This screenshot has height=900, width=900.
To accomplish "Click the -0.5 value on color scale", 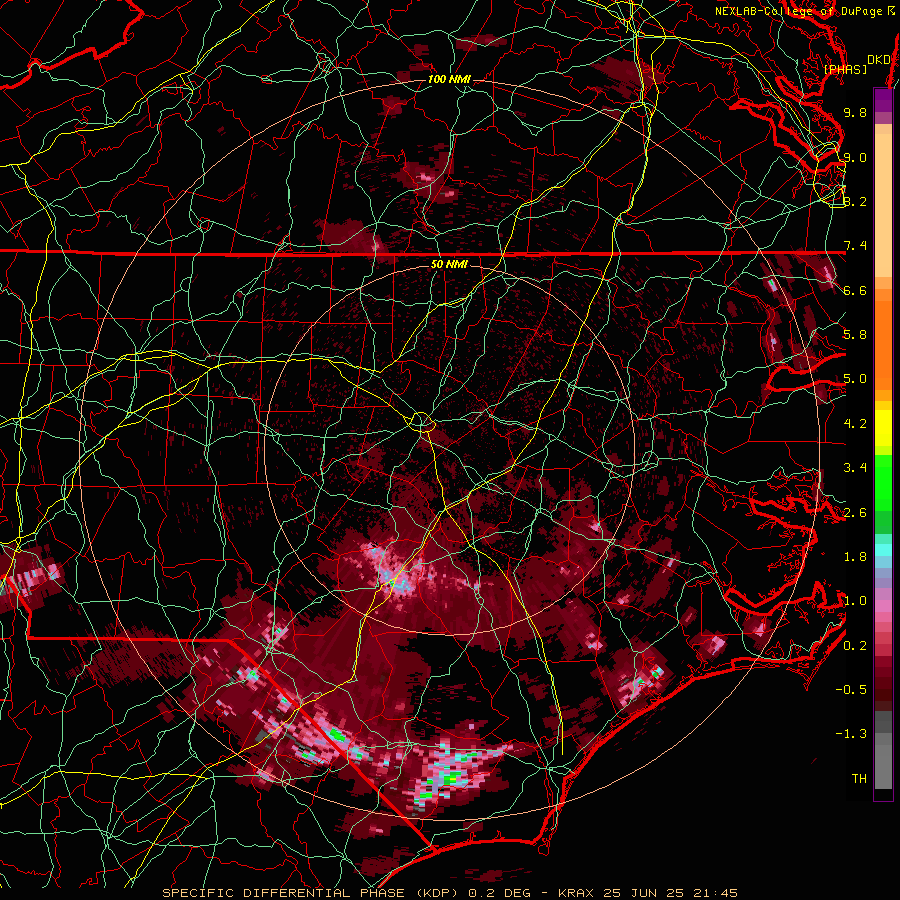I will click(851, 690).
